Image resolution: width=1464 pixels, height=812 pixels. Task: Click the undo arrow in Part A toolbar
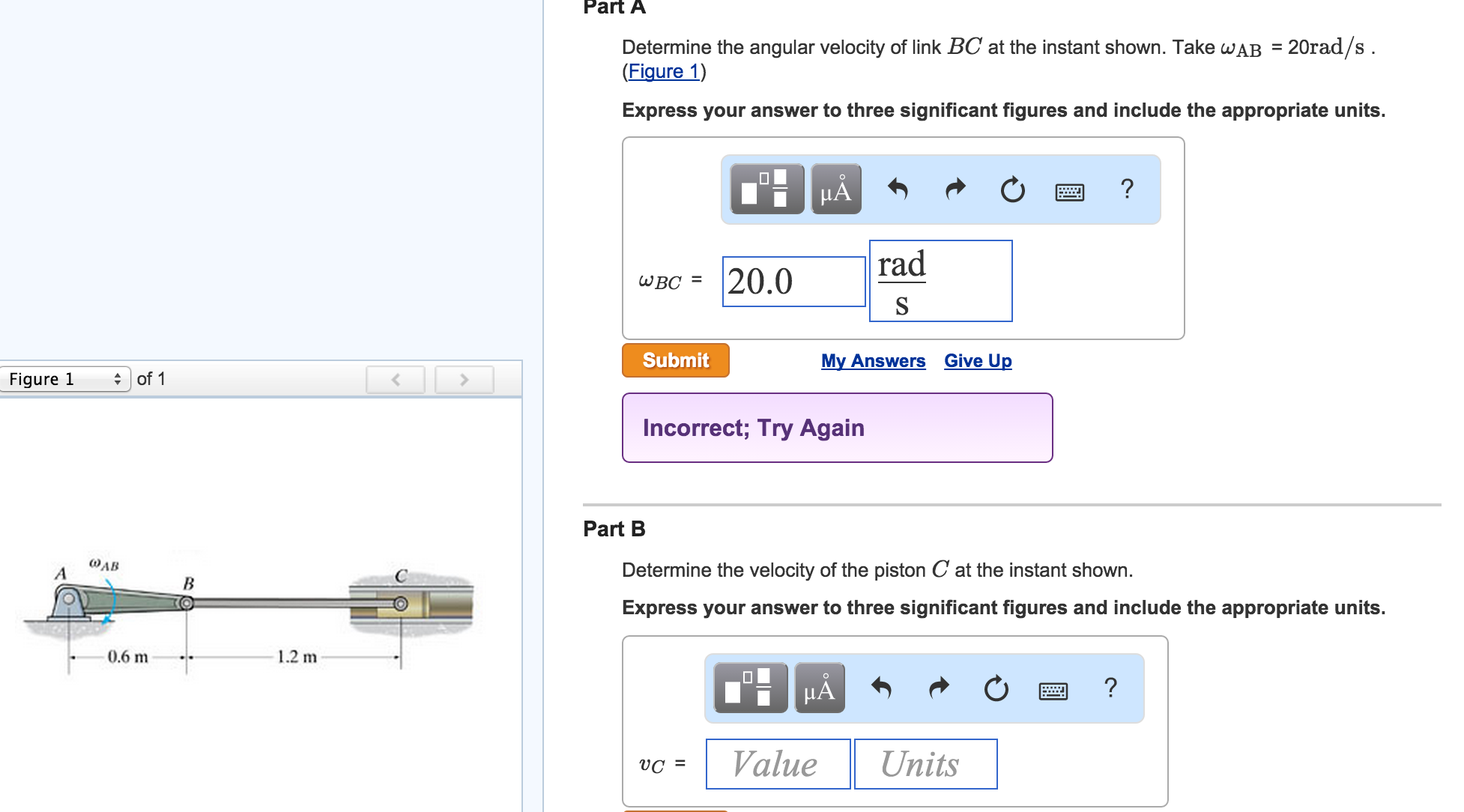(x=898, y=190)
